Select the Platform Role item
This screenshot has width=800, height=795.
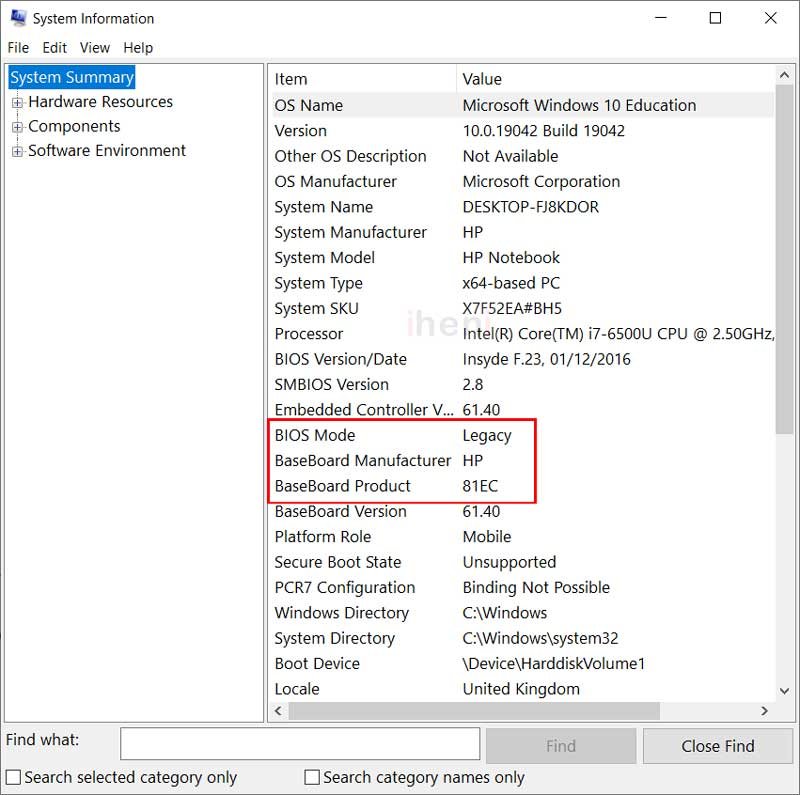(323, 537)
